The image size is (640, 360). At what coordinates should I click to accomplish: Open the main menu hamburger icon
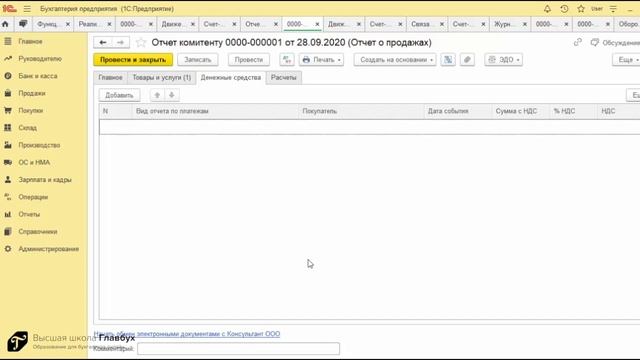tap(27, 9)
